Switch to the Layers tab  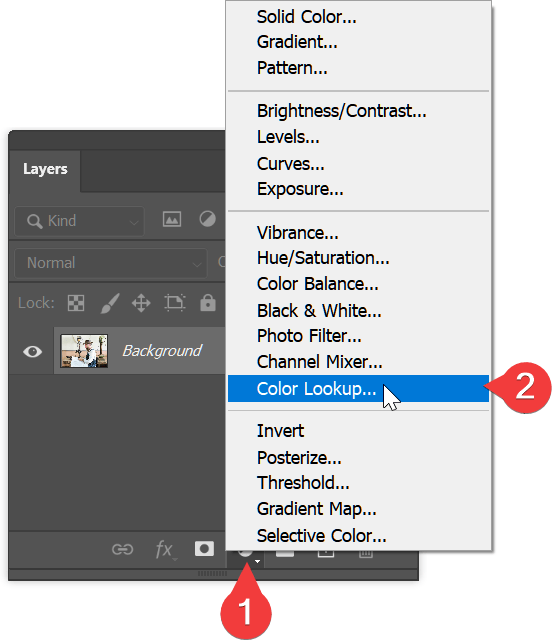[45, 169]
